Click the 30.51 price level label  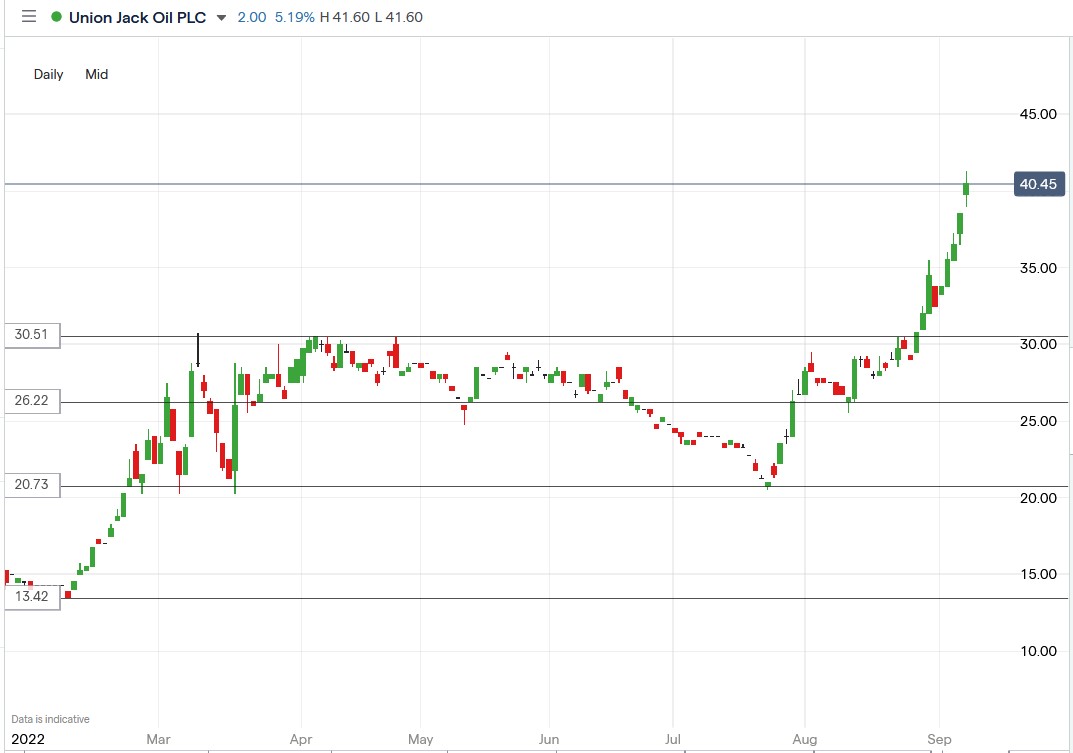click(30, 335)
